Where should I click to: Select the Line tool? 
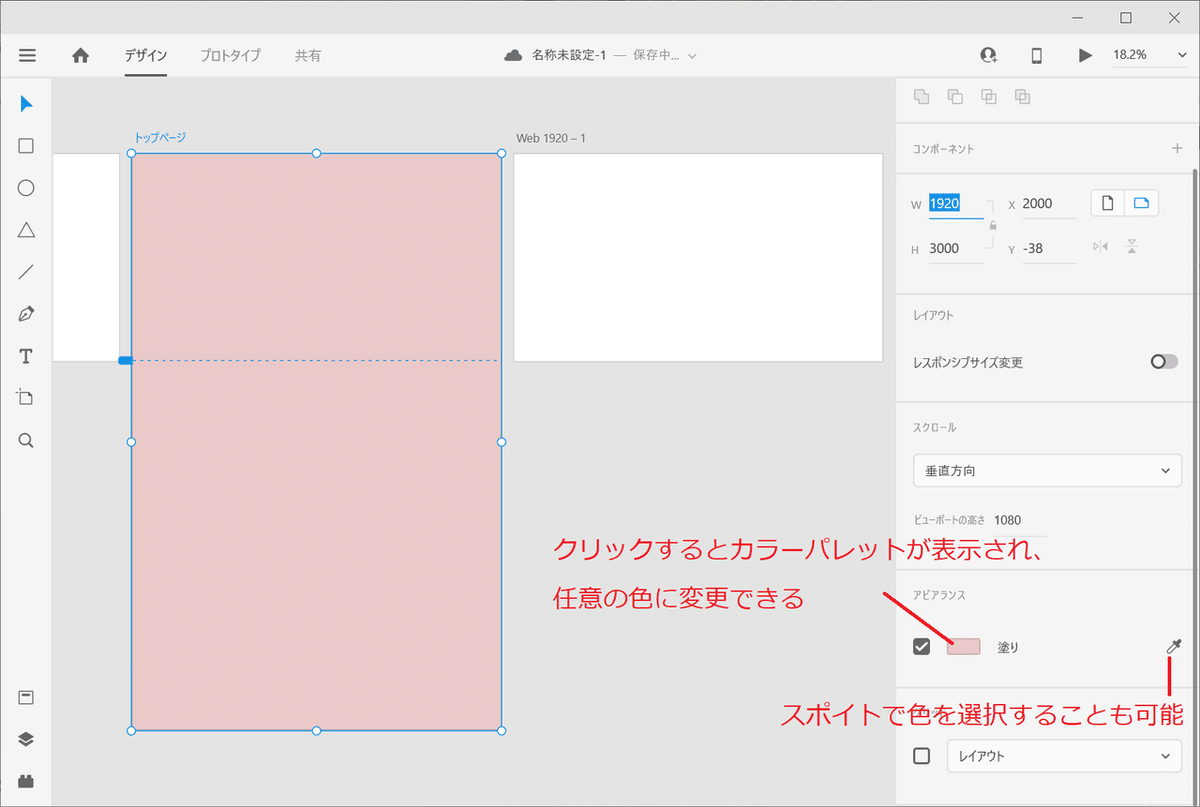27,272
